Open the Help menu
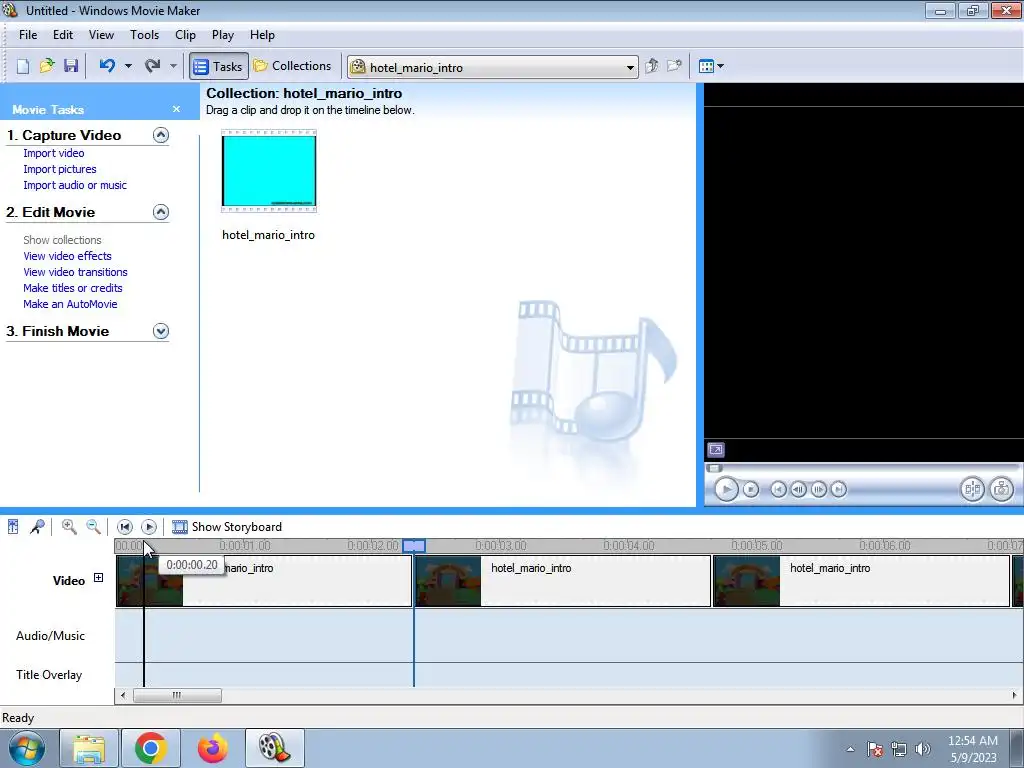The image size is (1024, 768). [x=263, y=35]
